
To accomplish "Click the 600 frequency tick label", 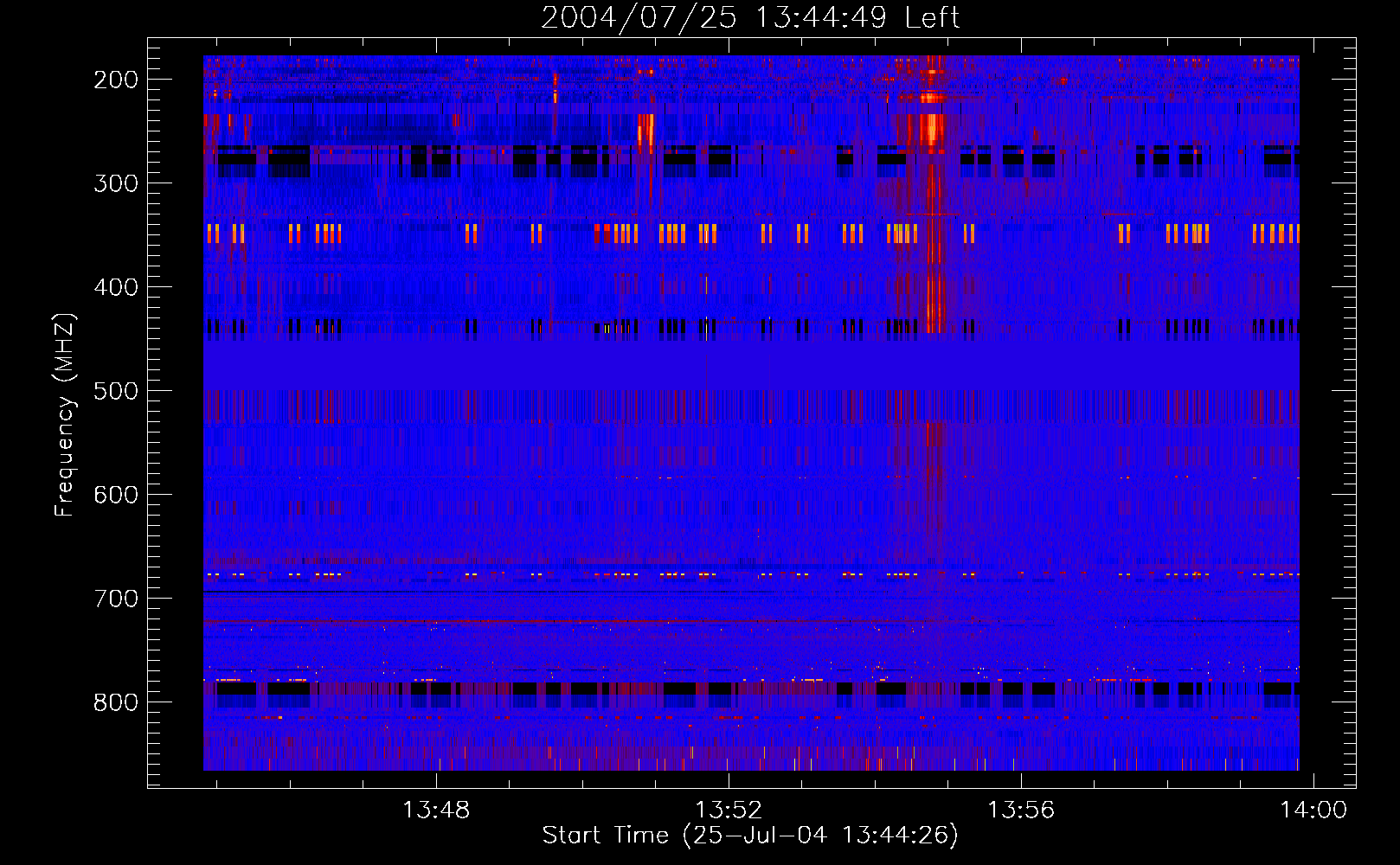I will [116, 495].
